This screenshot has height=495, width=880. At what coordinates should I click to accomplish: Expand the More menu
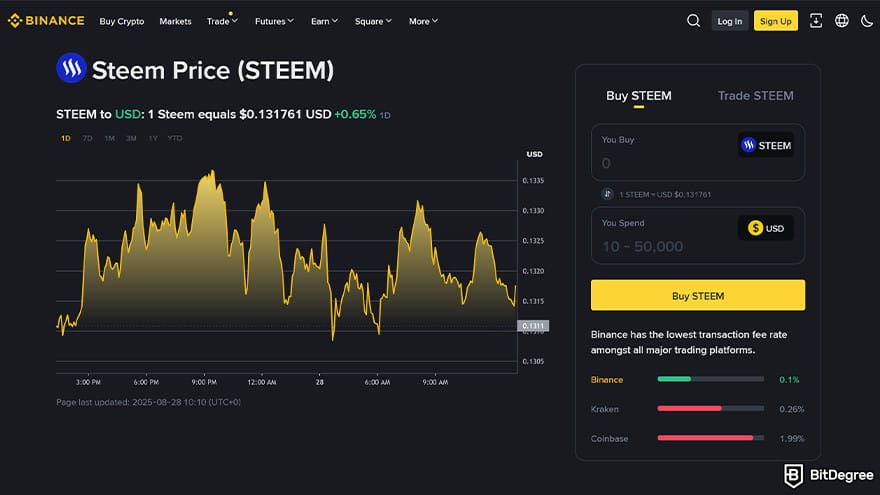click(x=423, y=21)
